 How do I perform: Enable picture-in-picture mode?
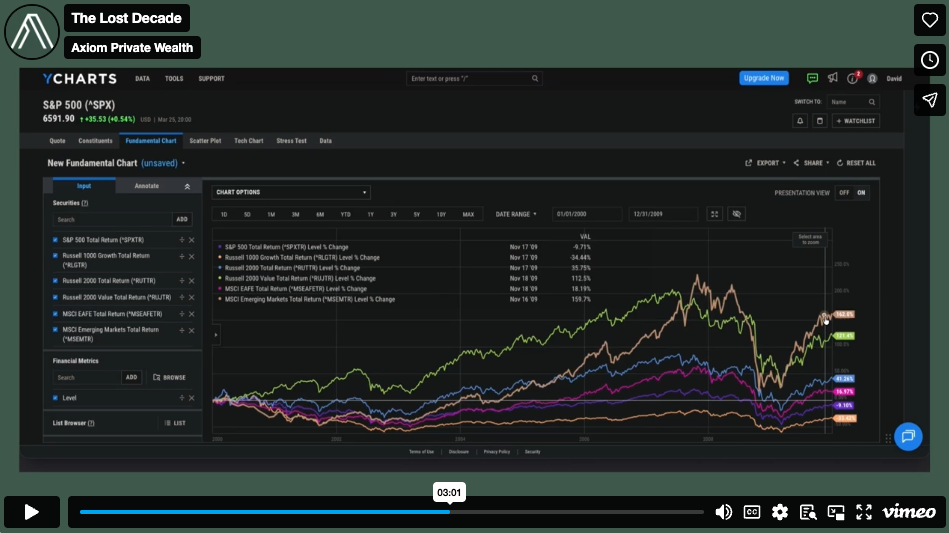tap(836, 512)
